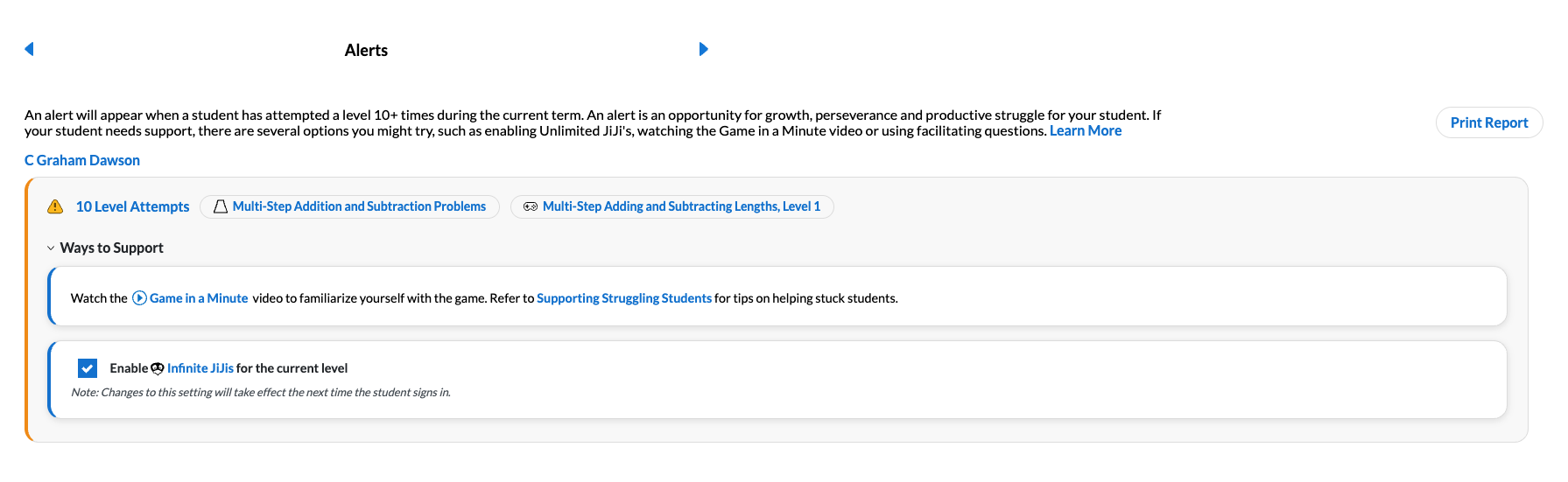Click the Infinite JiJis link
The image size is (1568, 482).
[200, 368]
